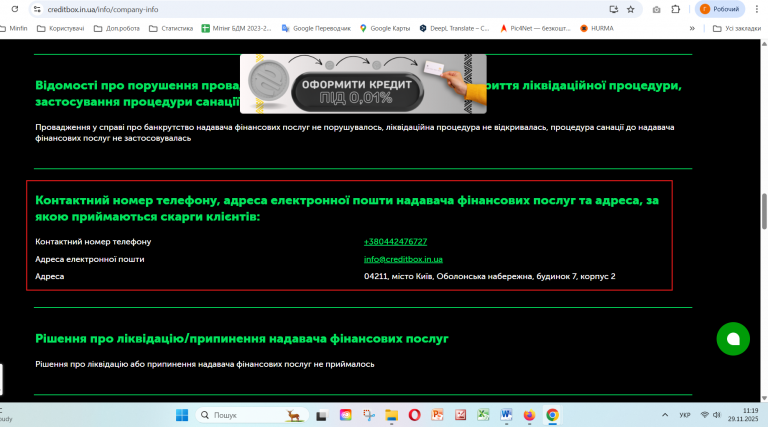Open Google Переводчик bookmark

pos(316,28)
